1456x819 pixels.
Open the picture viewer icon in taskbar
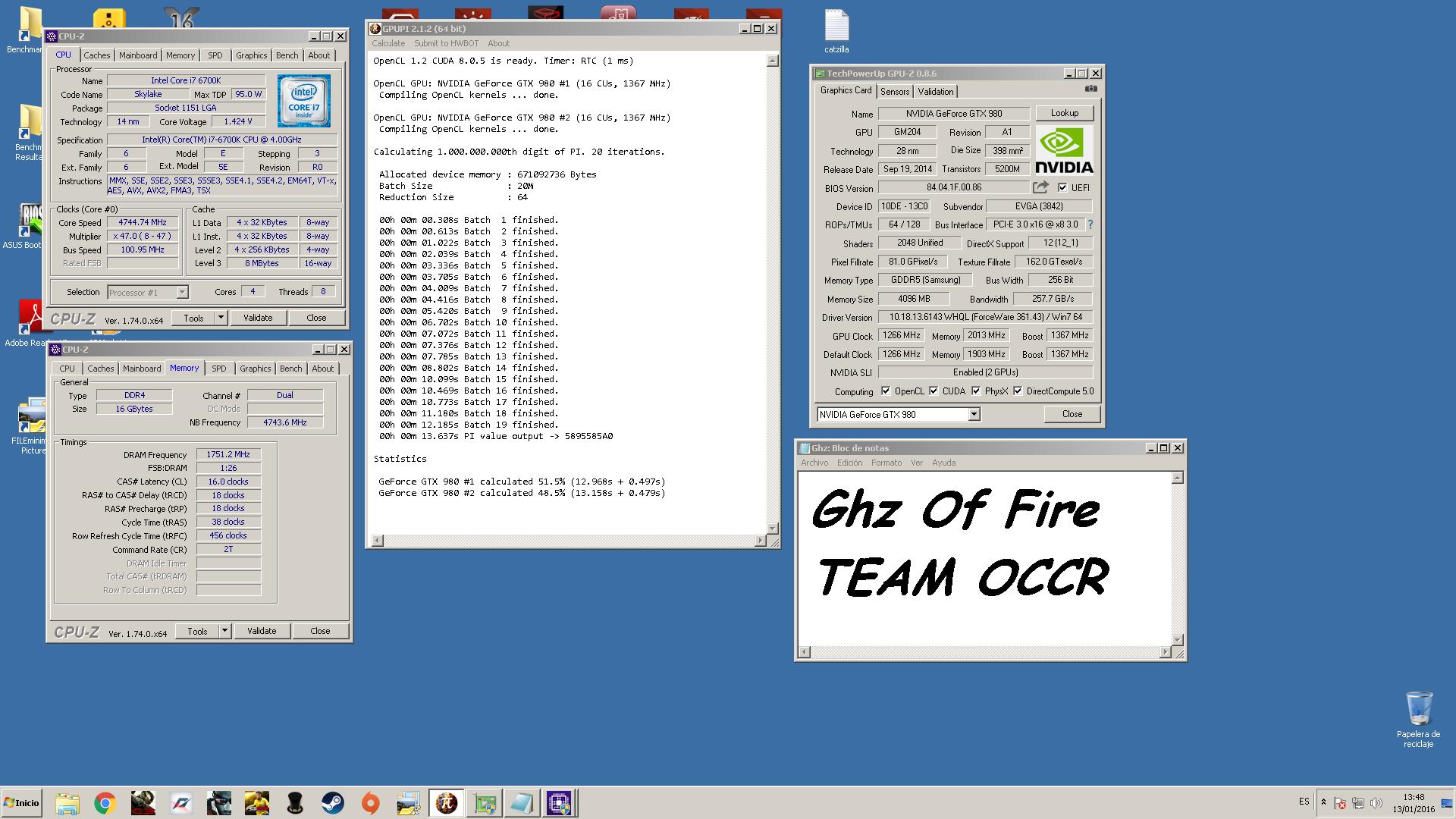tap(409, 803)
